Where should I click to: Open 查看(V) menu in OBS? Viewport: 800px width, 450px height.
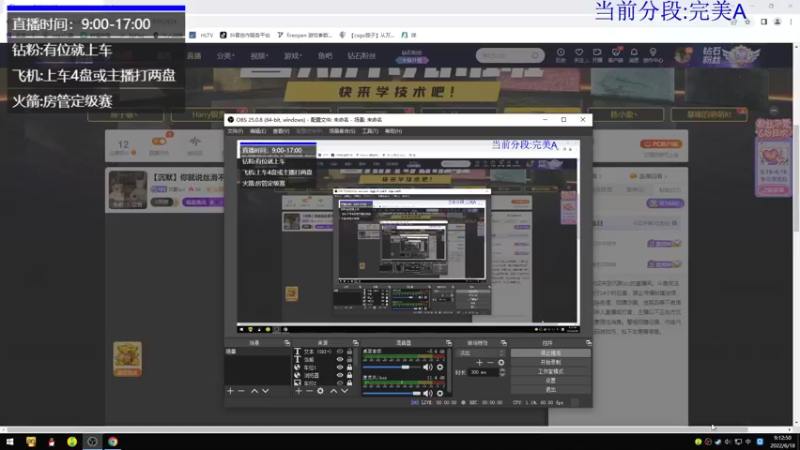tap(281, 131)
